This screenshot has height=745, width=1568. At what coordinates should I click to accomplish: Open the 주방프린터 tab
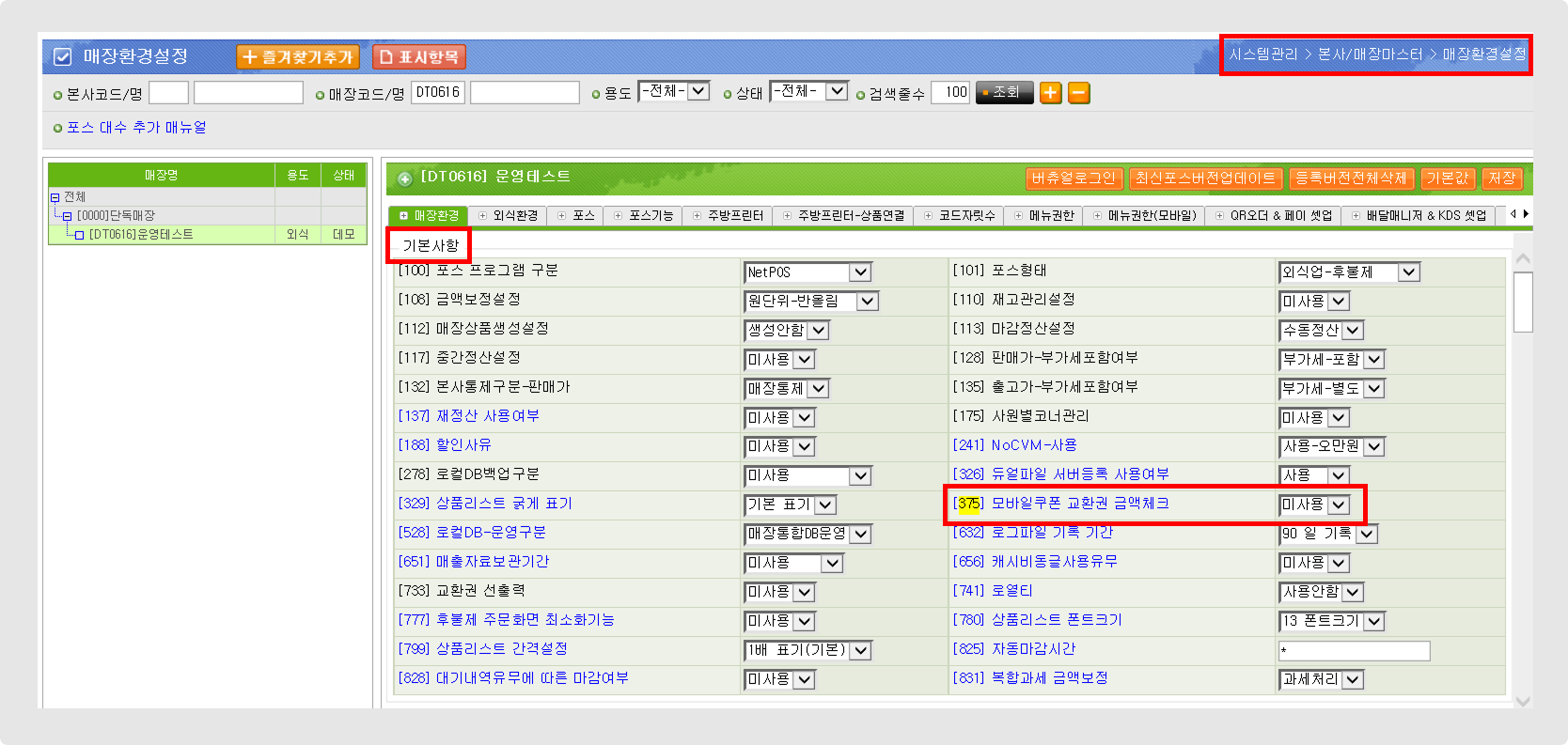[729, 215]
